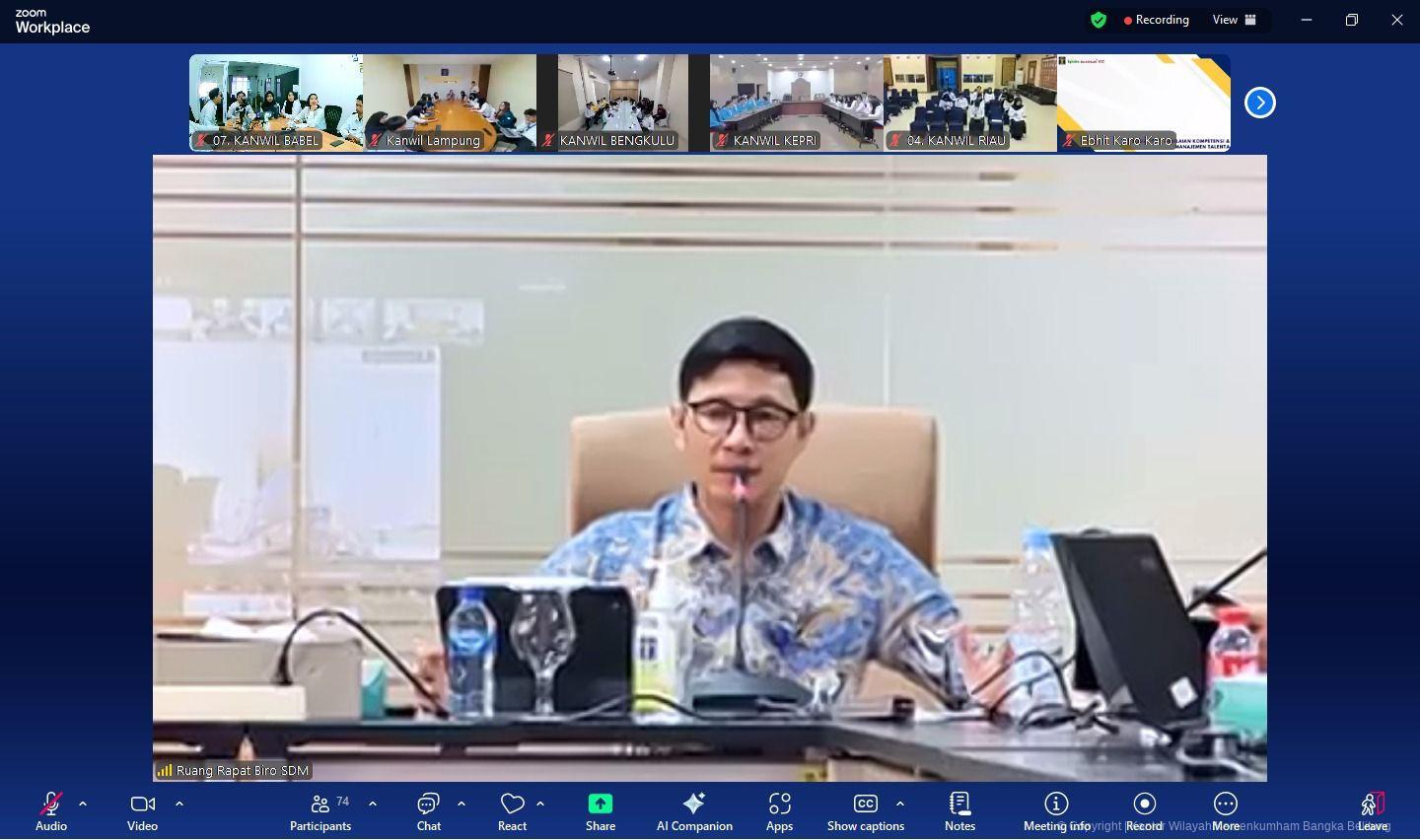
Task: Open the View layout menu
Action: click(1234, 20)
